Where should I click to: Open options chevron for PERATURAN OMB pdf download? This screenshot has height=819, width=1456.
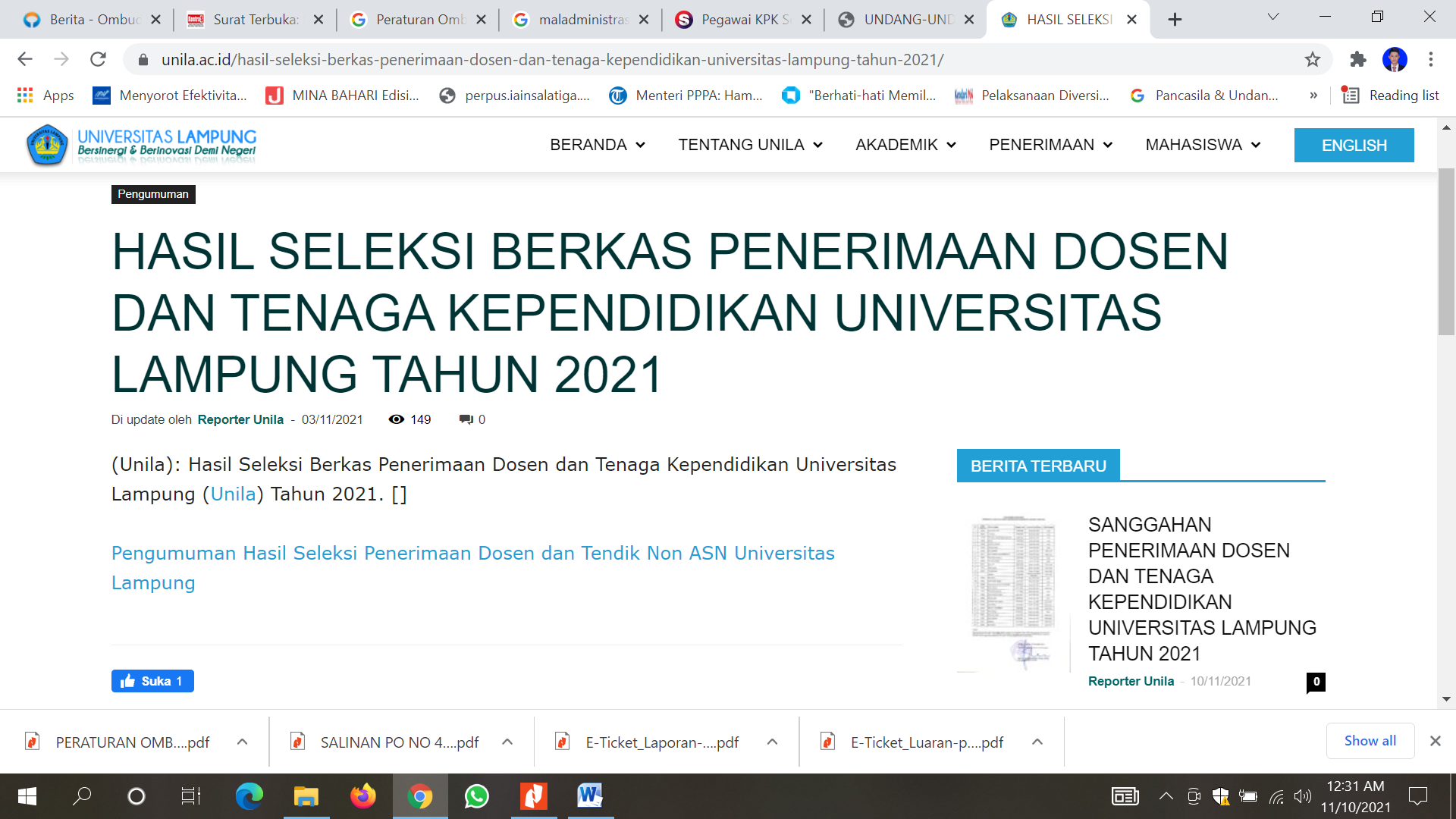click(243, 742)
